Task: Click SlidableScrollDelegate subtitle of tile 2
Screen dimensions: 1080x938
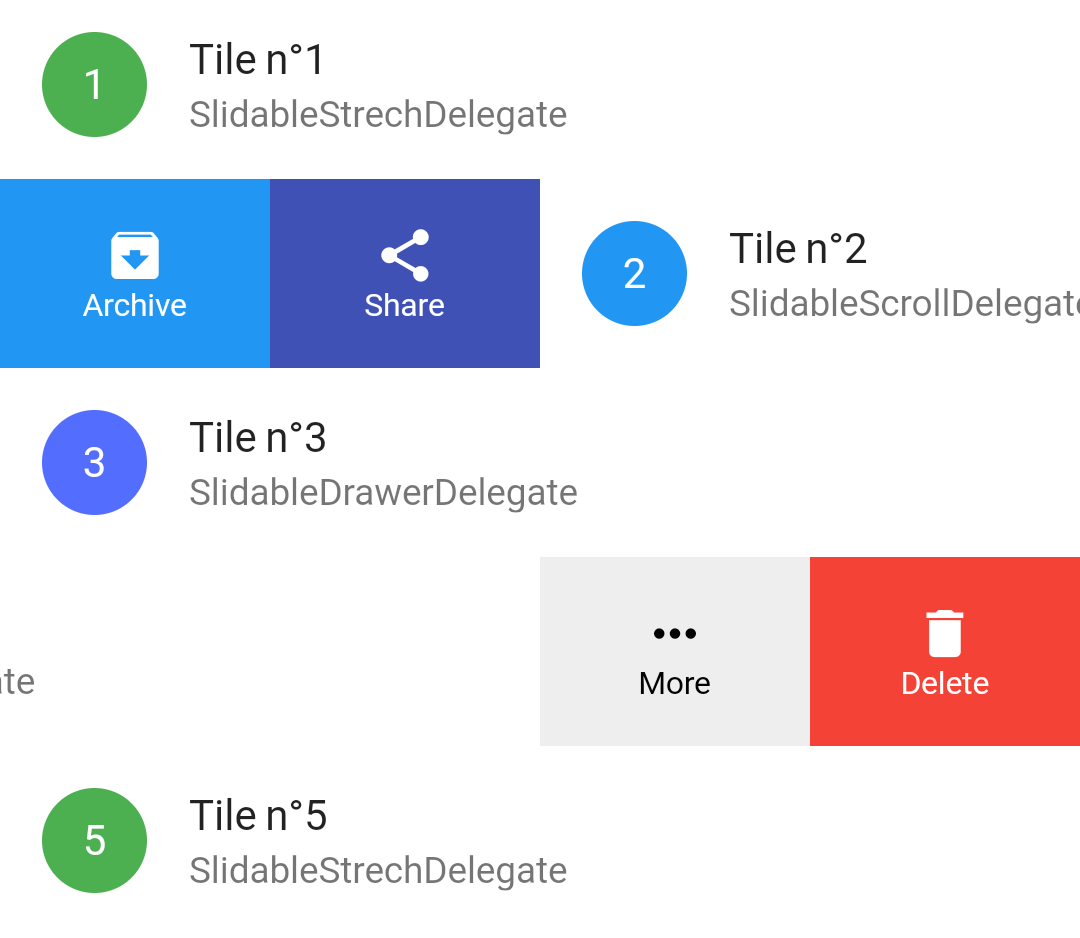Action: 904,304
